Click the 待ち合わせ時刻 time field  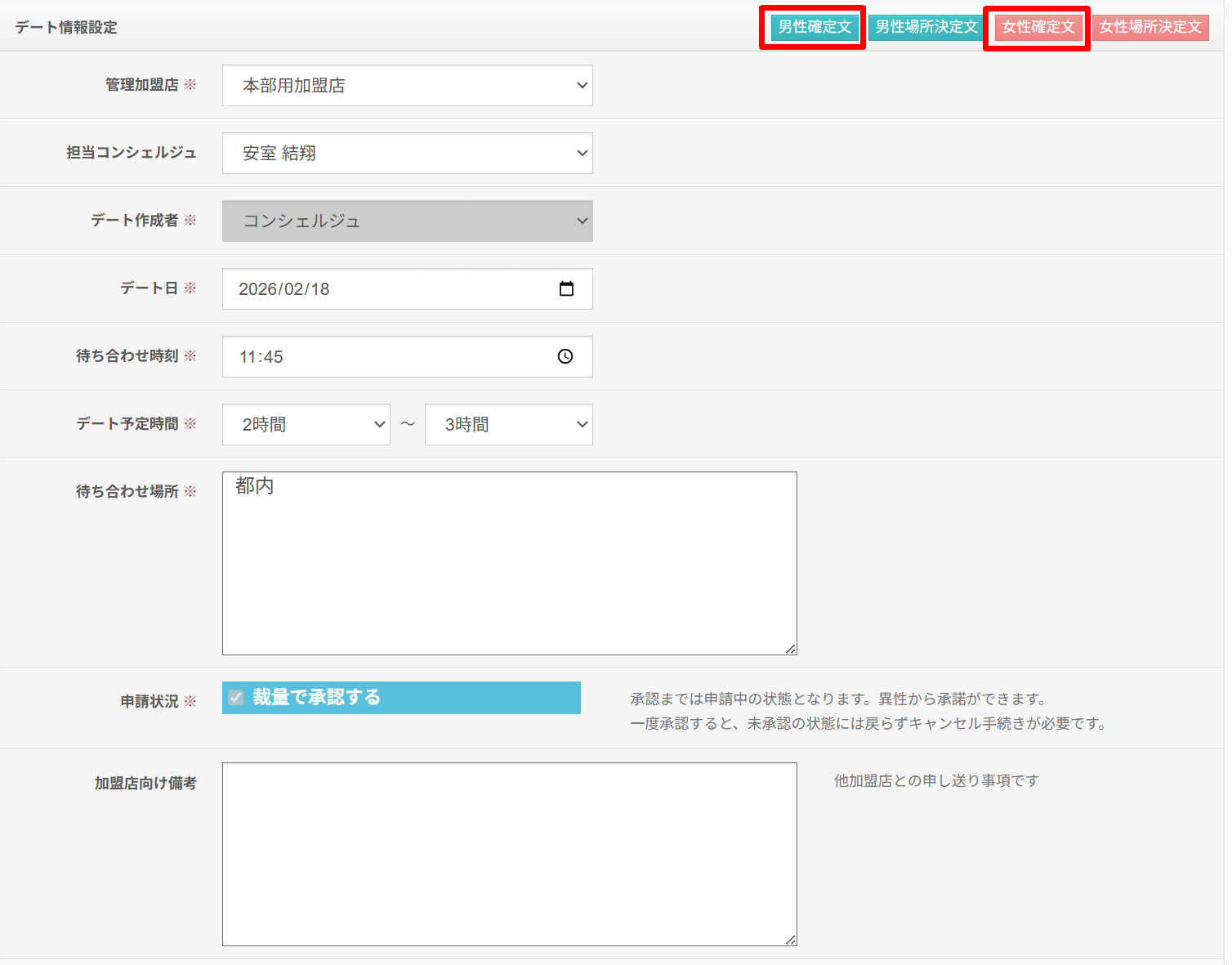[x=384, y=357]
